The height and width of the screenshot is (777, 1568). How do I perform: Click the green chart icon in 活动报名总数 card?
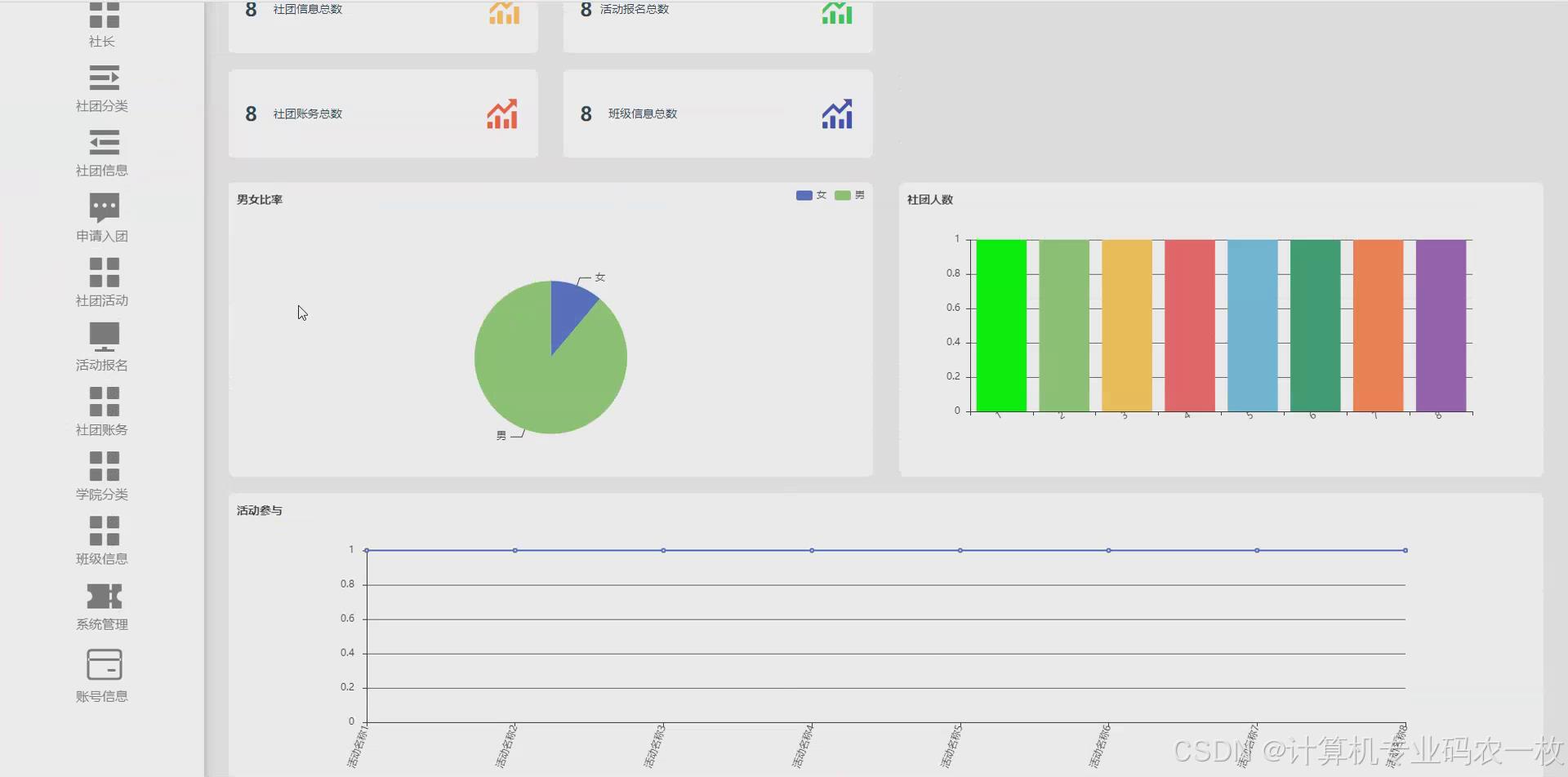(x=837, y=13)
